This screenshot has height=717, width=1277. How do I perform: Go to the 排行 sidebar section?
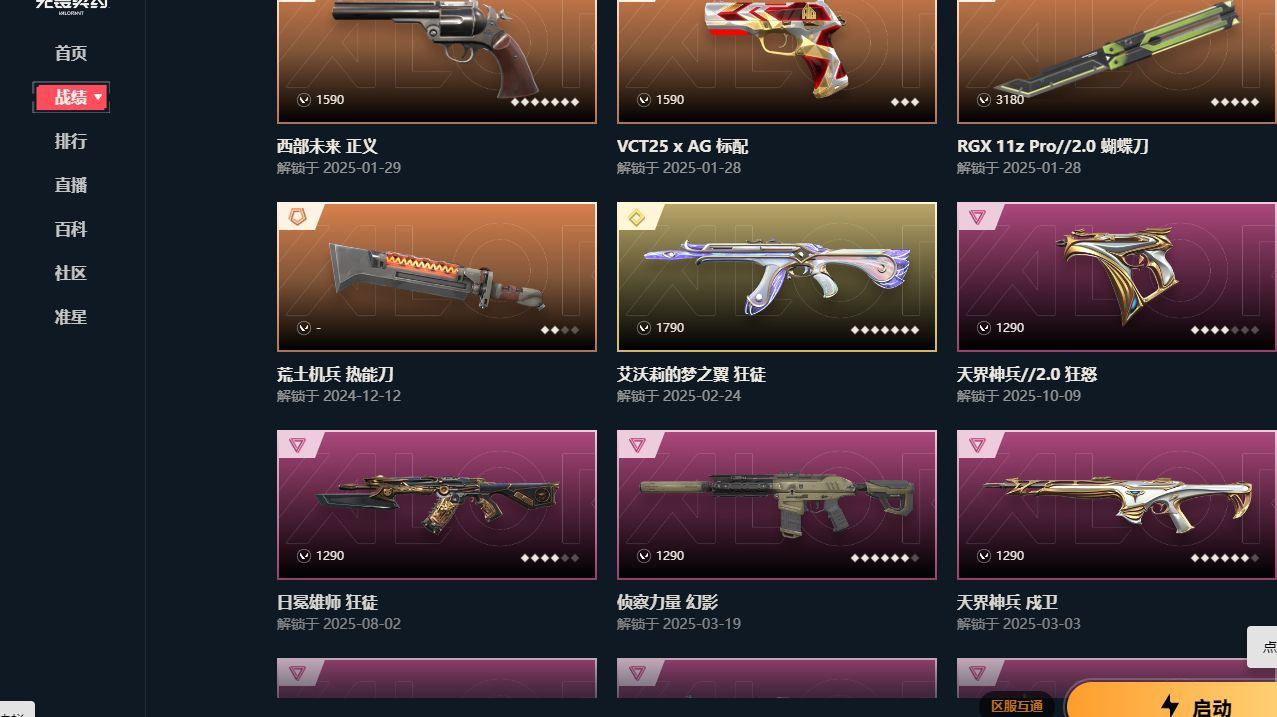(71, 141)
